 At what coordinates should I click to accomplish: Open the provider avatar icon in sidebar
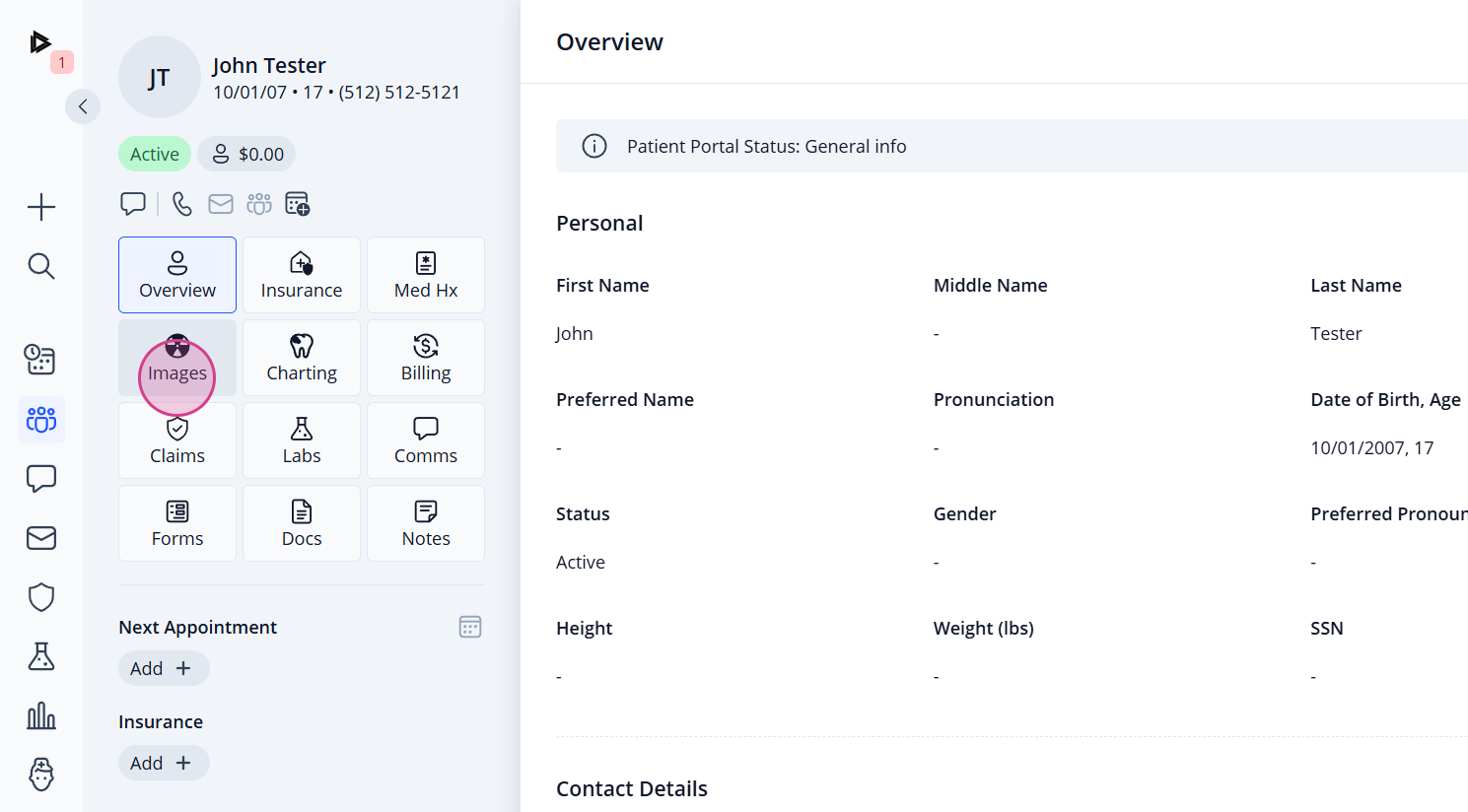tap(41, 775)
